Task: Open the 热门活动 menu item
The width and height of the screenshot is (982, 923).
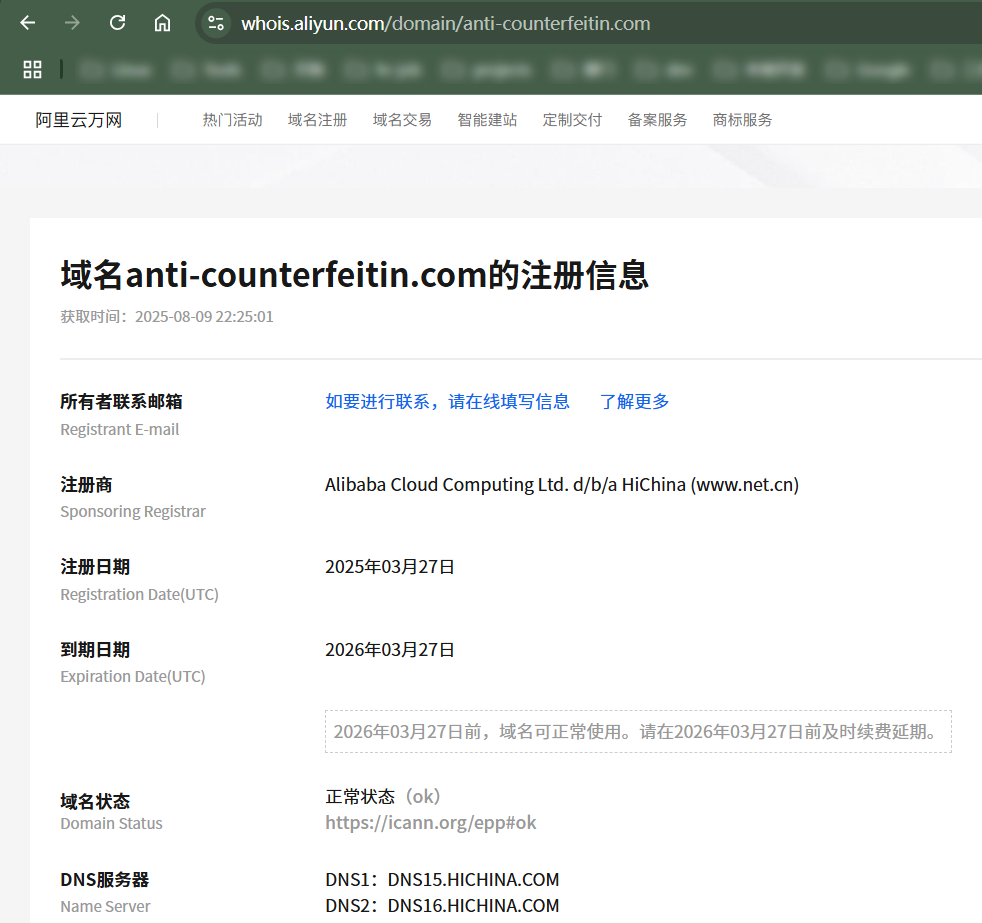Action: (232, 120)
